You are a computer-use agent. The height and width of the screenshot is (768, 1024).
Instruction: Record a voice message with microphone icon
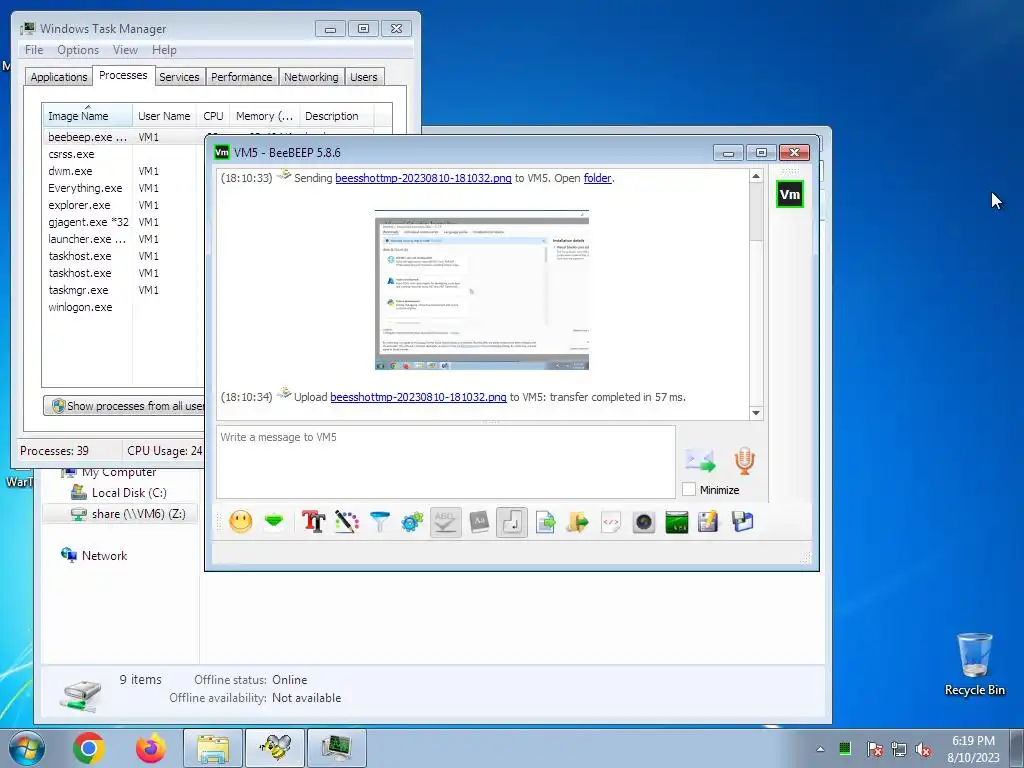pyautogui.click(x=744, y=460)
